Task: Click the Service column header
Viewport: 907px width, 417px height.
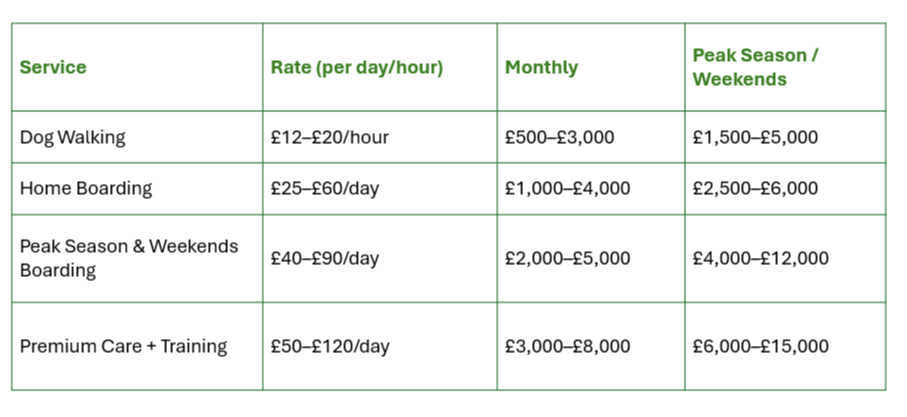Action: tap(53, 68)
